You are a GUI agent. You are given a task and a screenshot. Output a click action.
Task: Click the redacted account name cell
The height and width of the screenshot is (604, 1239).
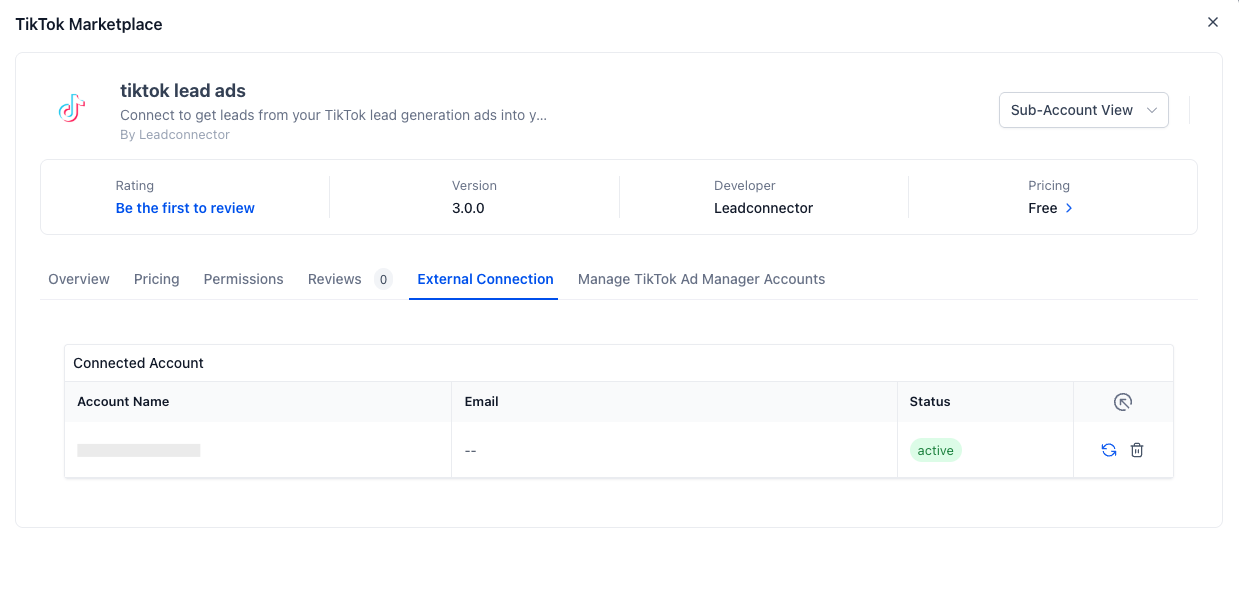pyautogui.click(x=139, y=450)
